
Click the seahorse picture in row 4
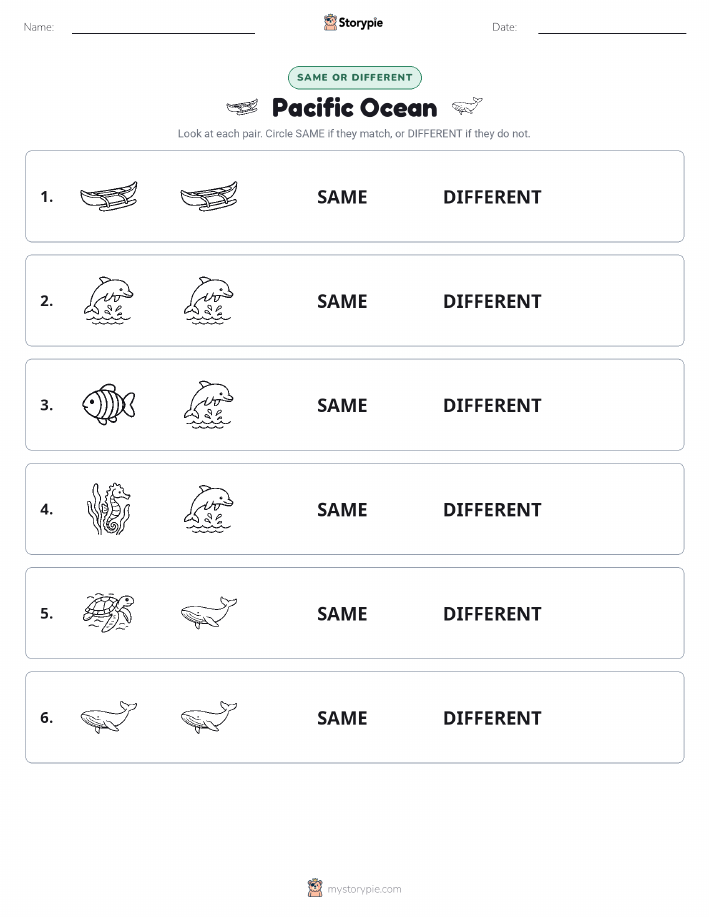pos(109,508)
